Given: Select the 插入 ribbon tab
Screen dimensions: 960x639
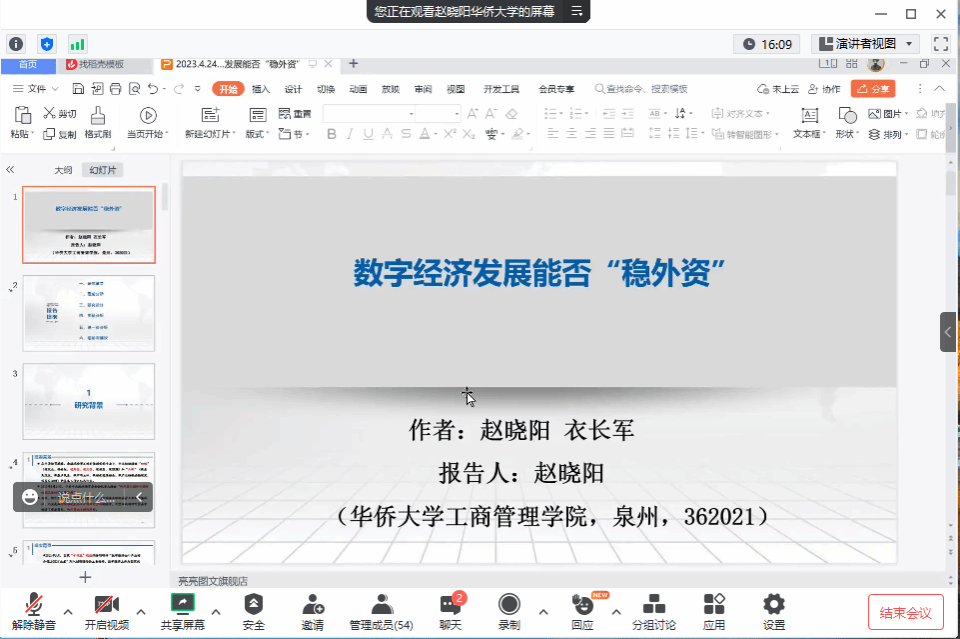Looking at the screenshot, I should point(261,89).
